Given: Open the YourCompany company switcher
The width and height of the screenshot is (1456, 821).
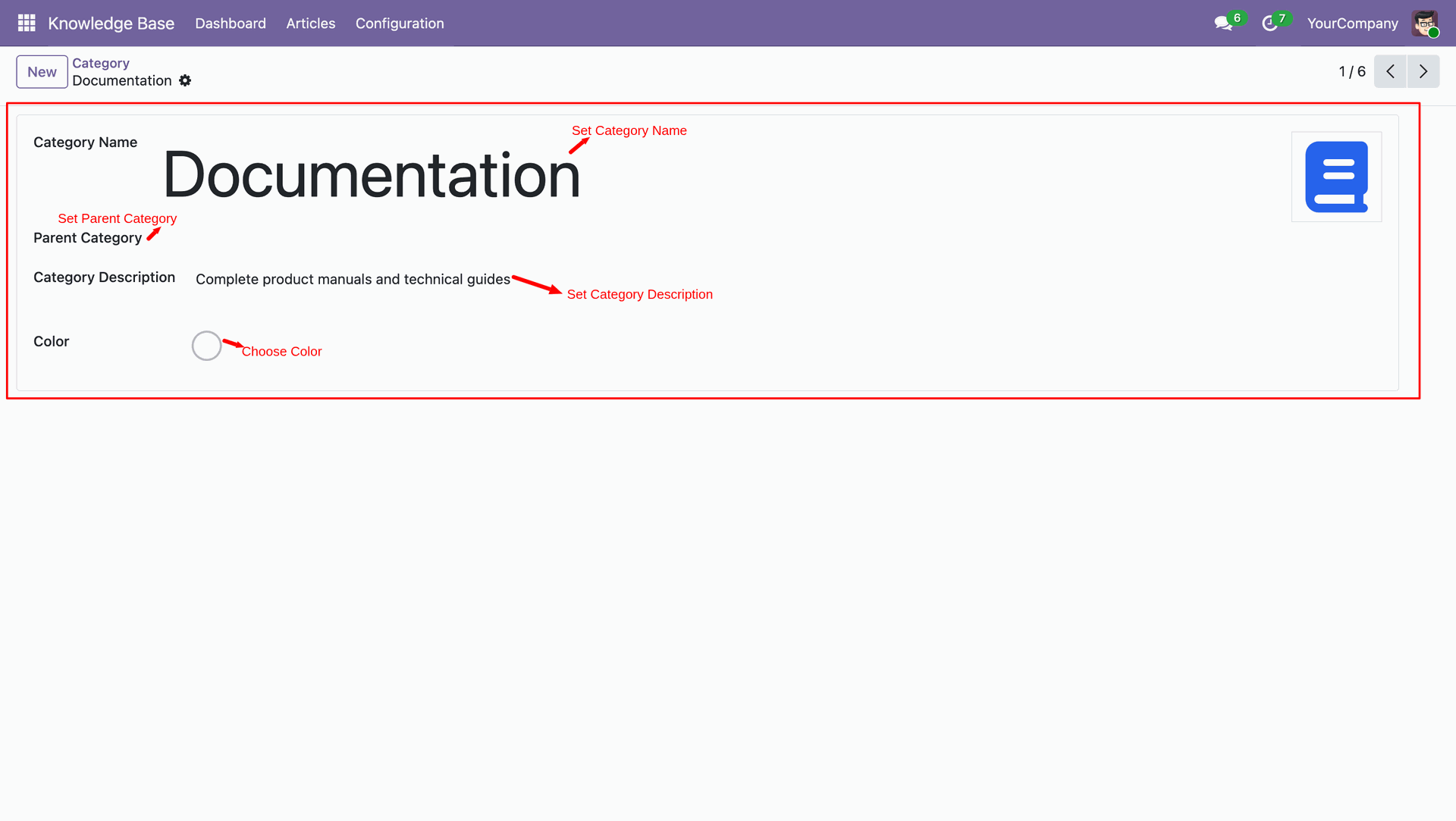Looking at the screenshot, I should click(x=1352, y=24).
